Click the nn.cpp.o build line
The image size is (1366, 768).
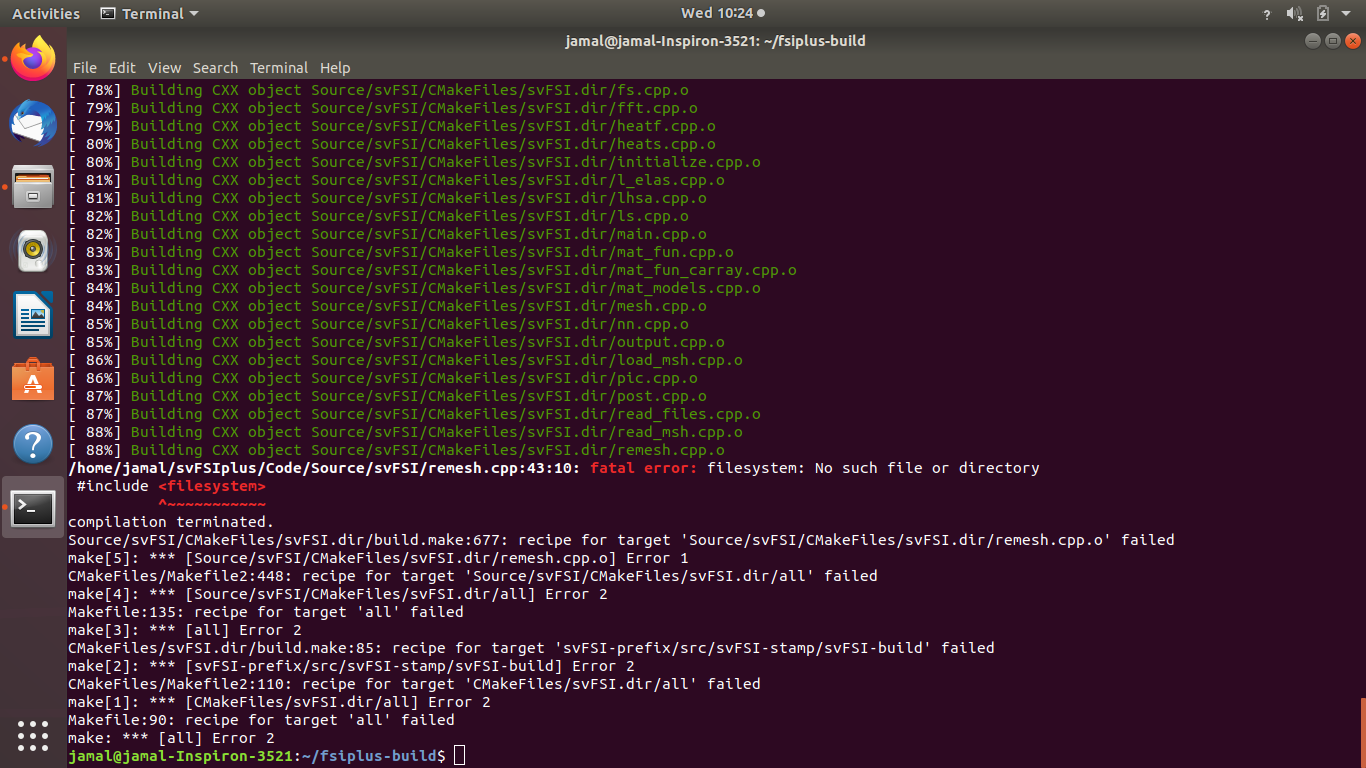(x=378, y=324)
